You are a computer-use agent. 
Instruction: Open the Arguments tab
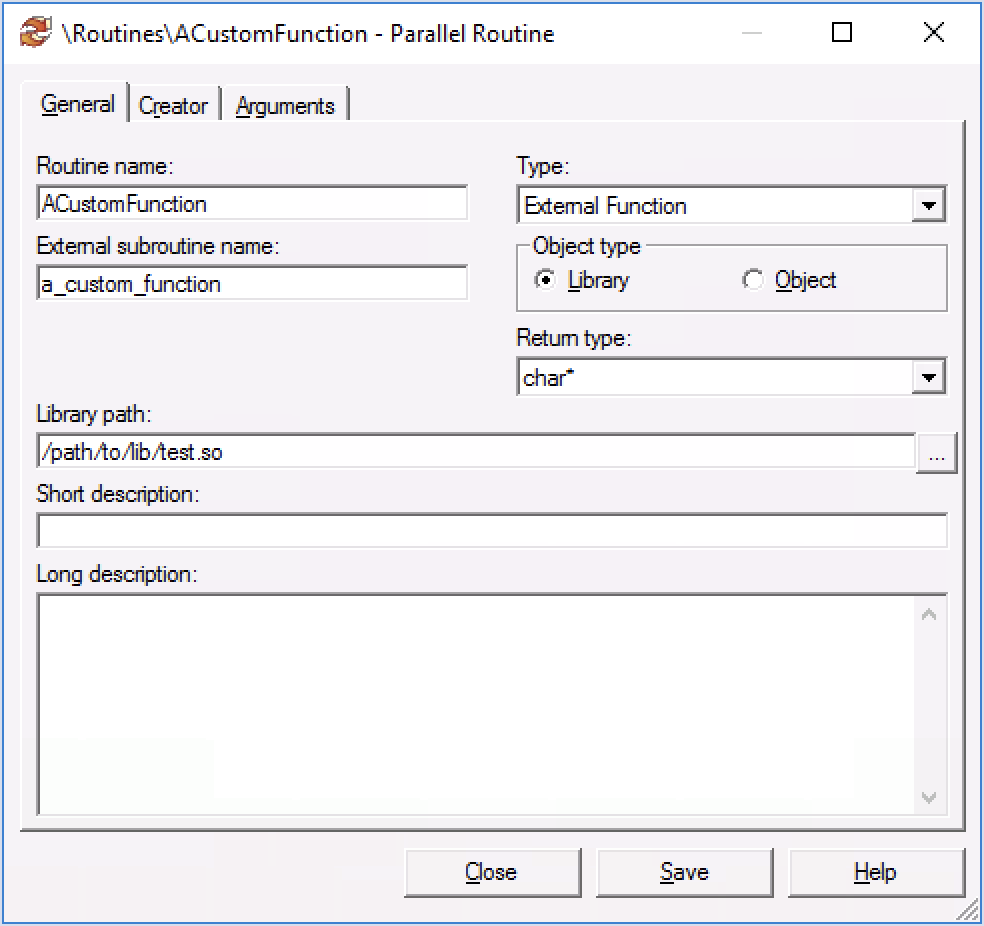pyautogui.click(x=285, y=106)
